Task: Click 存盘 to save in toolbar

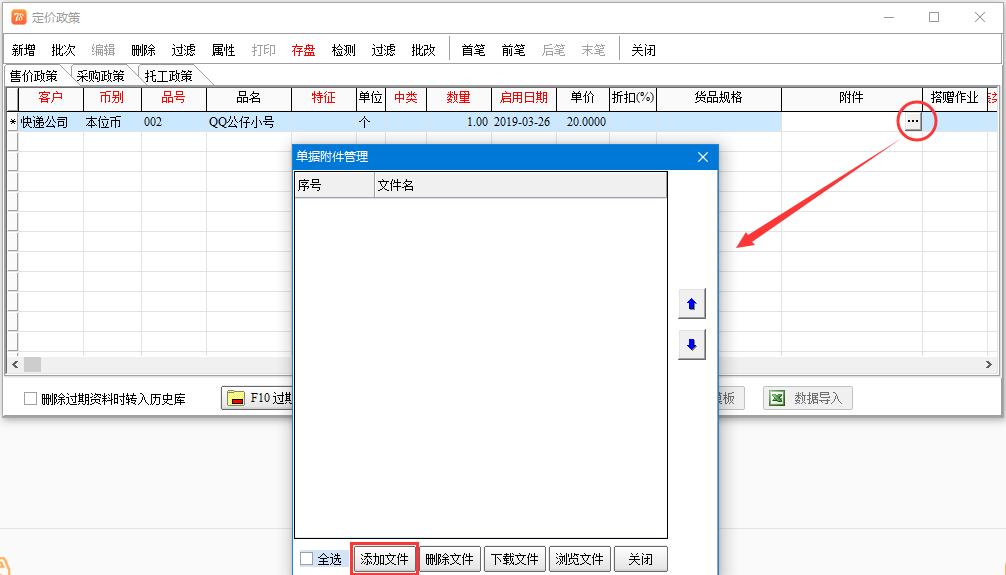Action: pyautogui.click(x=303, y=50)
